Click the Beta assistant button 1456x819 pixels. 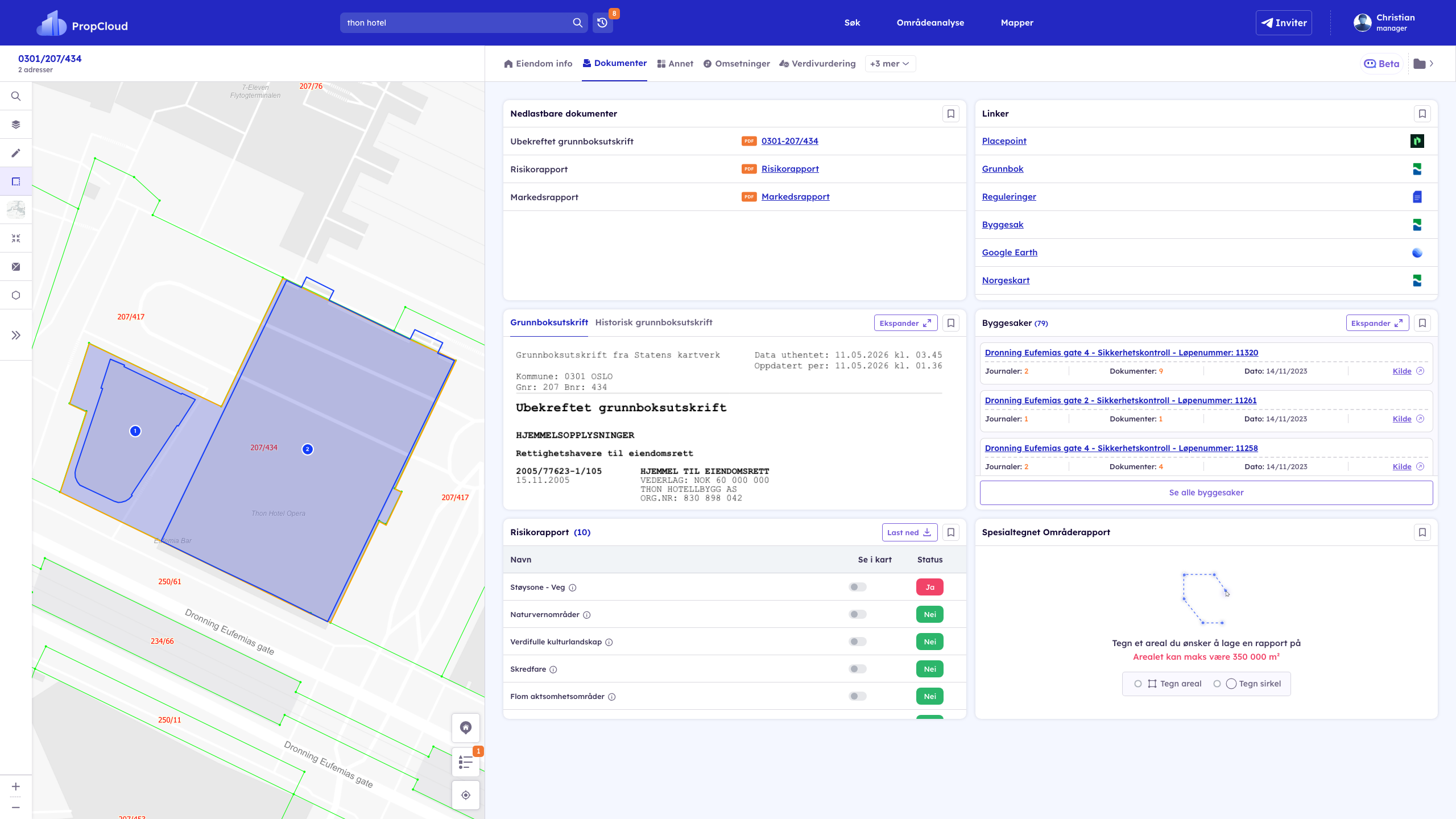coord(1381,64)
